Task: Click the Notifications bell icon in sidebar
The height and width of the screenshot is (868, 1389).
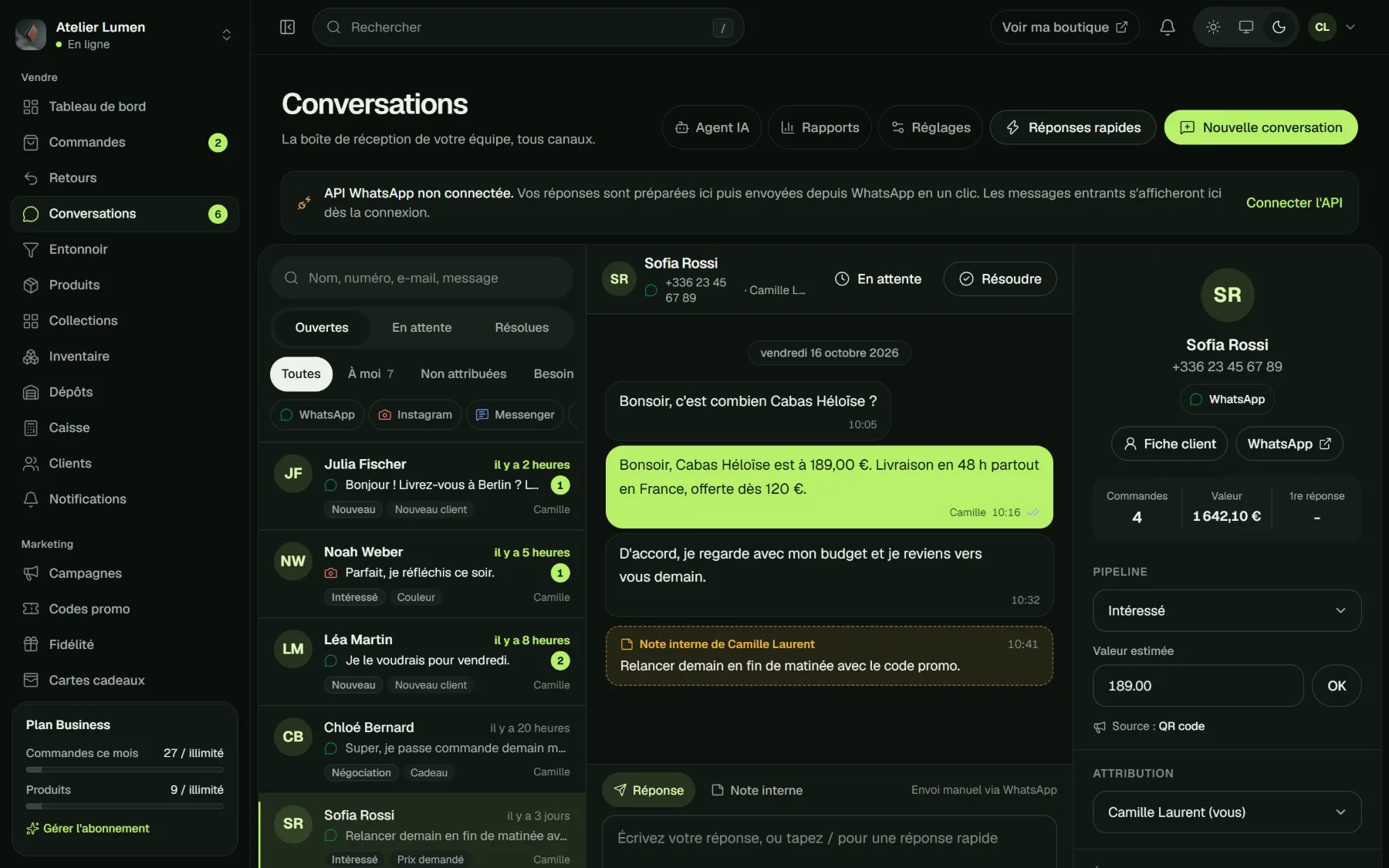Action: [x=31, y=499]
